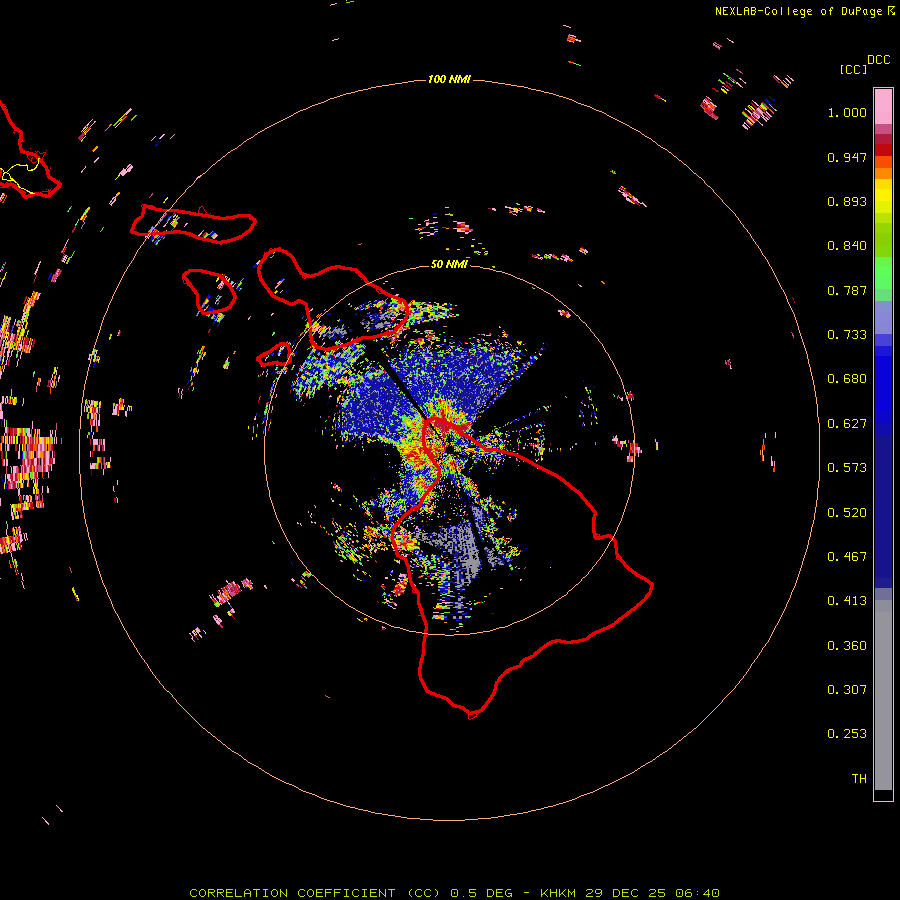Pick the pink color bar segment beside 1.000

(883, 107)
